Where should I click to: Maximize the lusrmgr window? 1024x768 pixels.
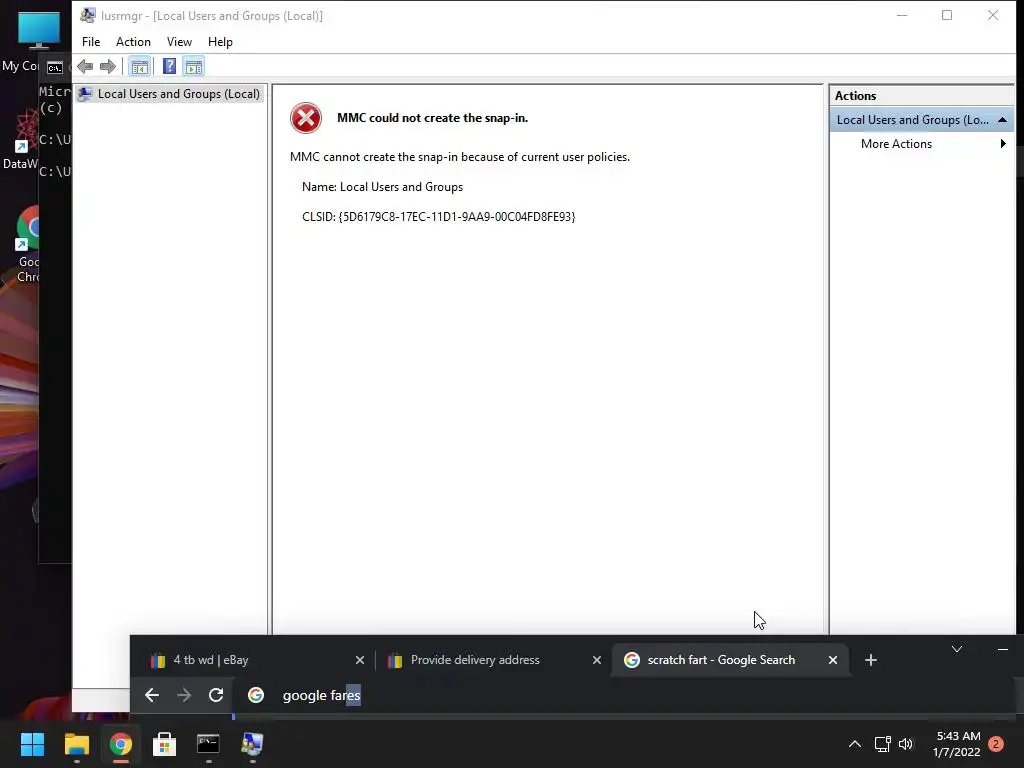pyautogui.click(x=947, y=15)
